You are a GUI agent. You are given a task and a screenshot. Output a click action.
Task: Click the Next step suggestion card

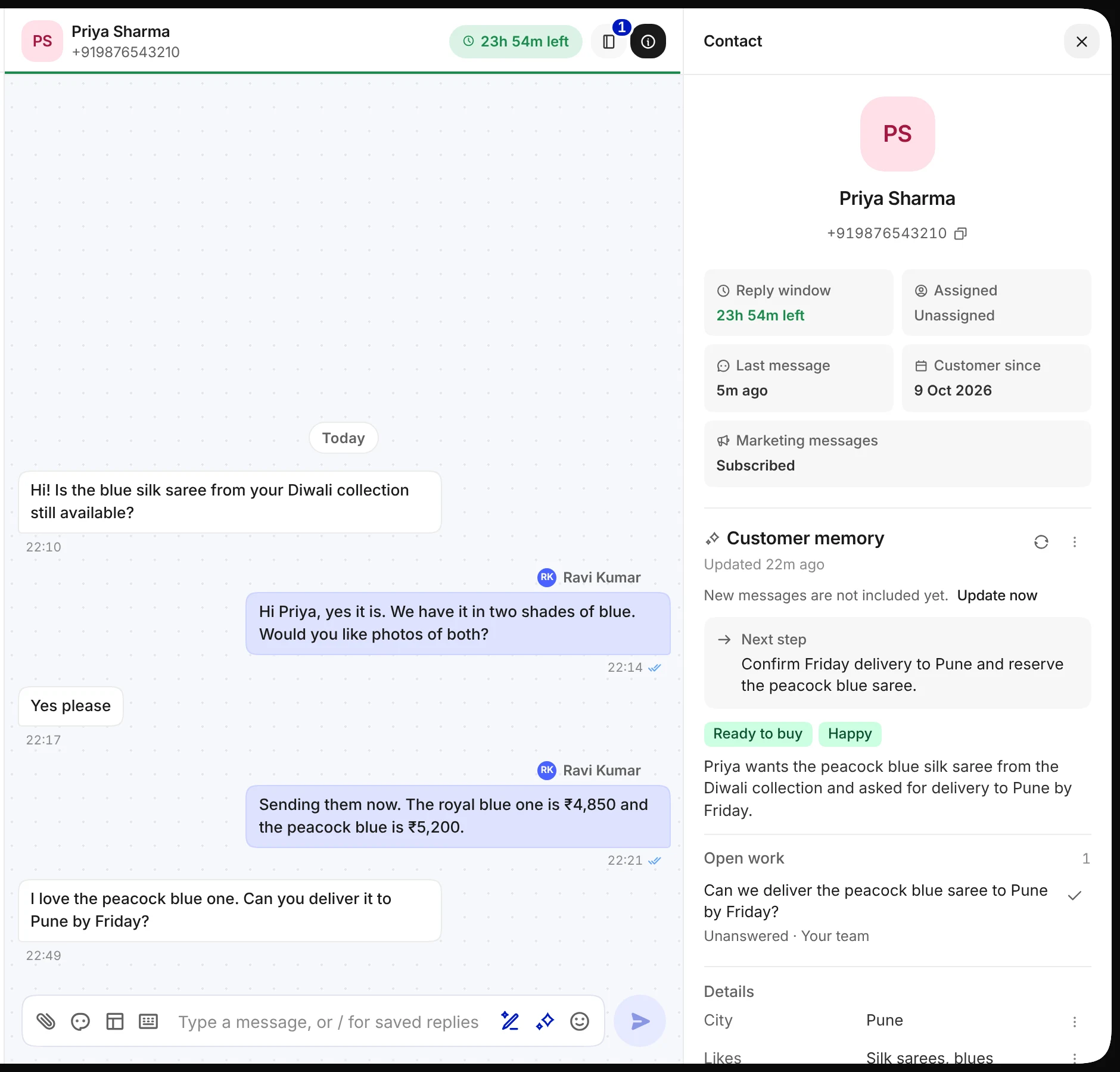coord(897,662)
